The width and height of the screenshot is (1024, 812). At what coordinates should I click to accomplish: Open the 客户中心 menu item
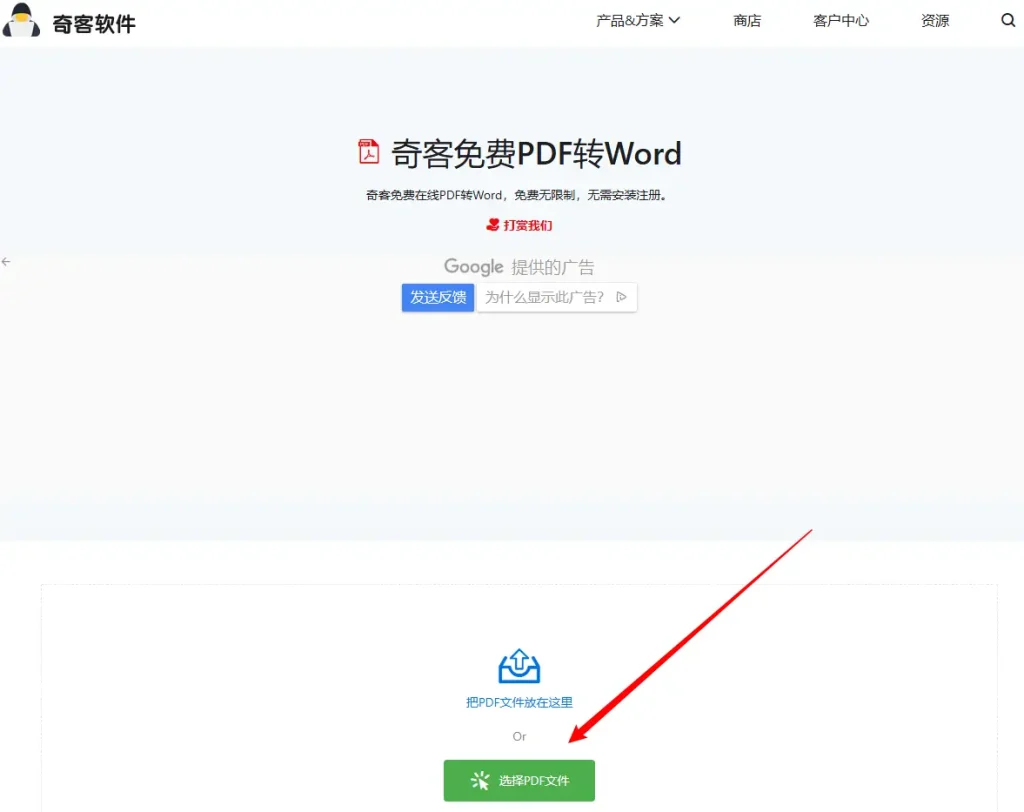[842, 20]
